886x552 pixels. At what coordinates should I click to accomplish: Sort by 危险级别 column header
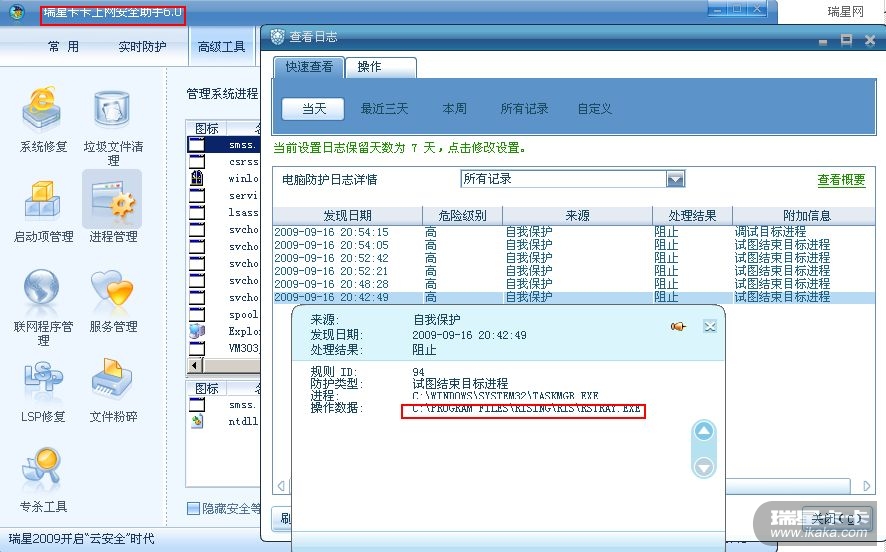click(462, 215)
